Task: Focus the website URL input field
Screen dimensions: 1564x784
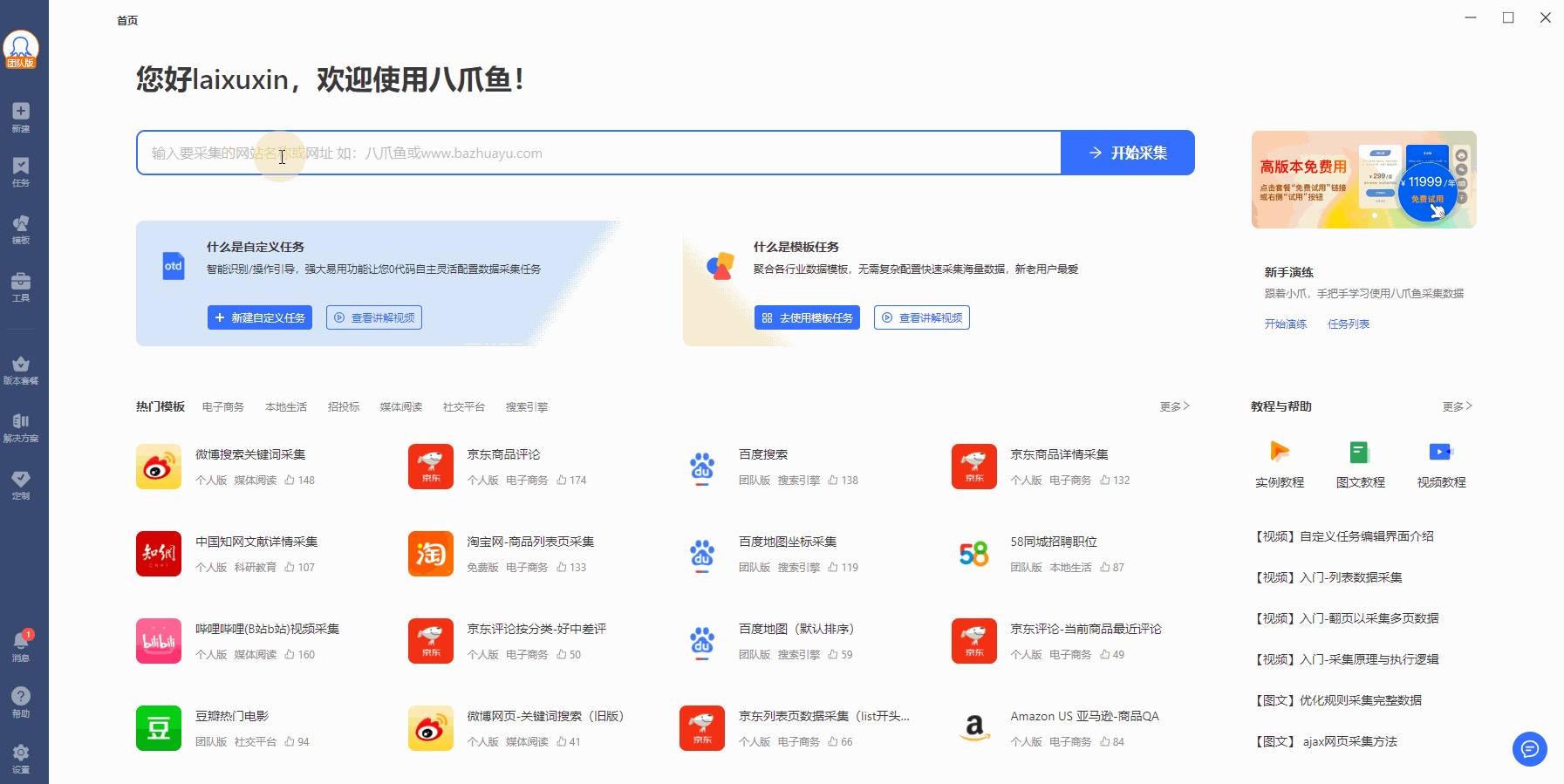Action: pyautogui.click(x=599, y=153)
